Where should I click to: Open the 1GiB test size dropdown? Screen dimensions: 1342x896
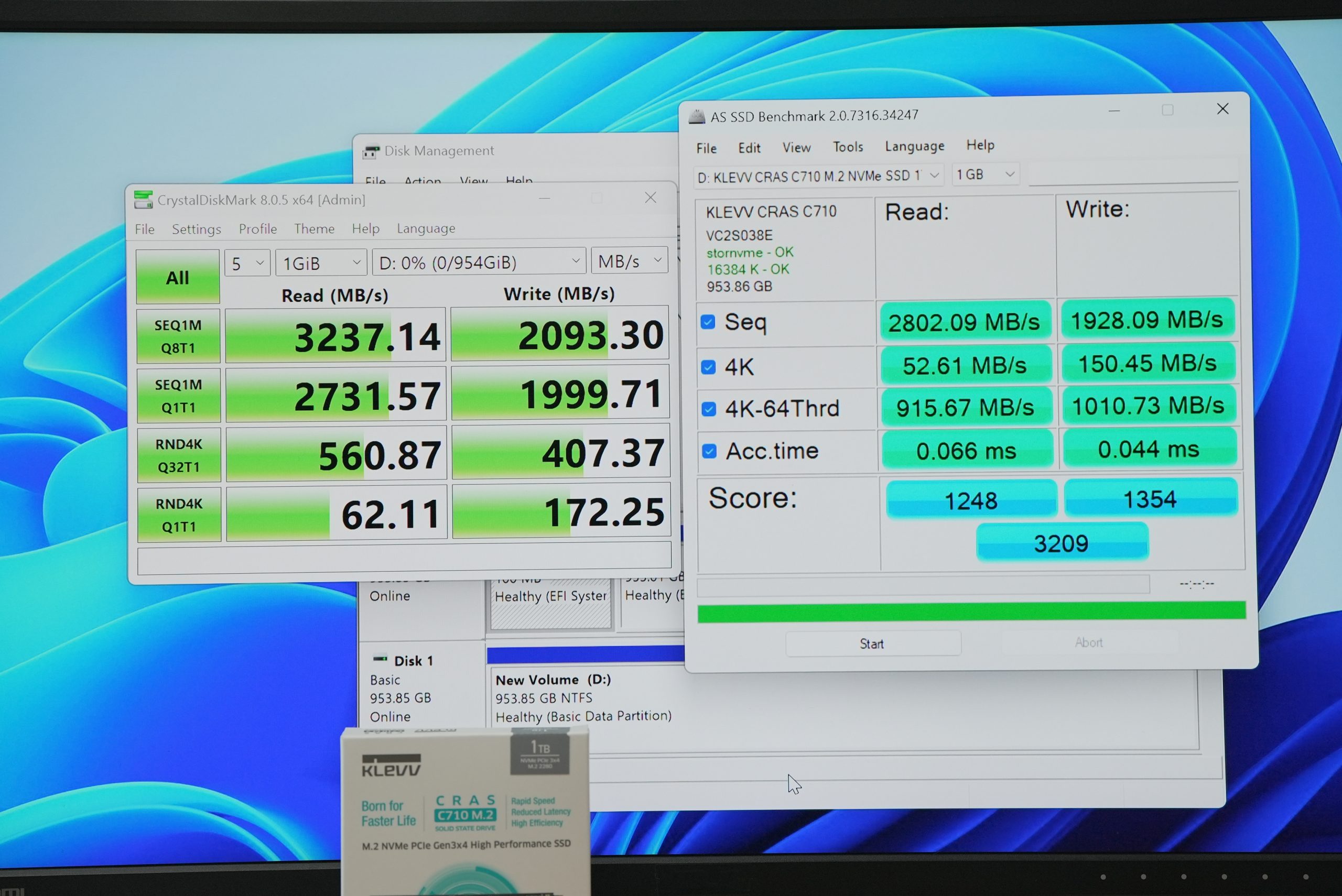click(321, 263)
